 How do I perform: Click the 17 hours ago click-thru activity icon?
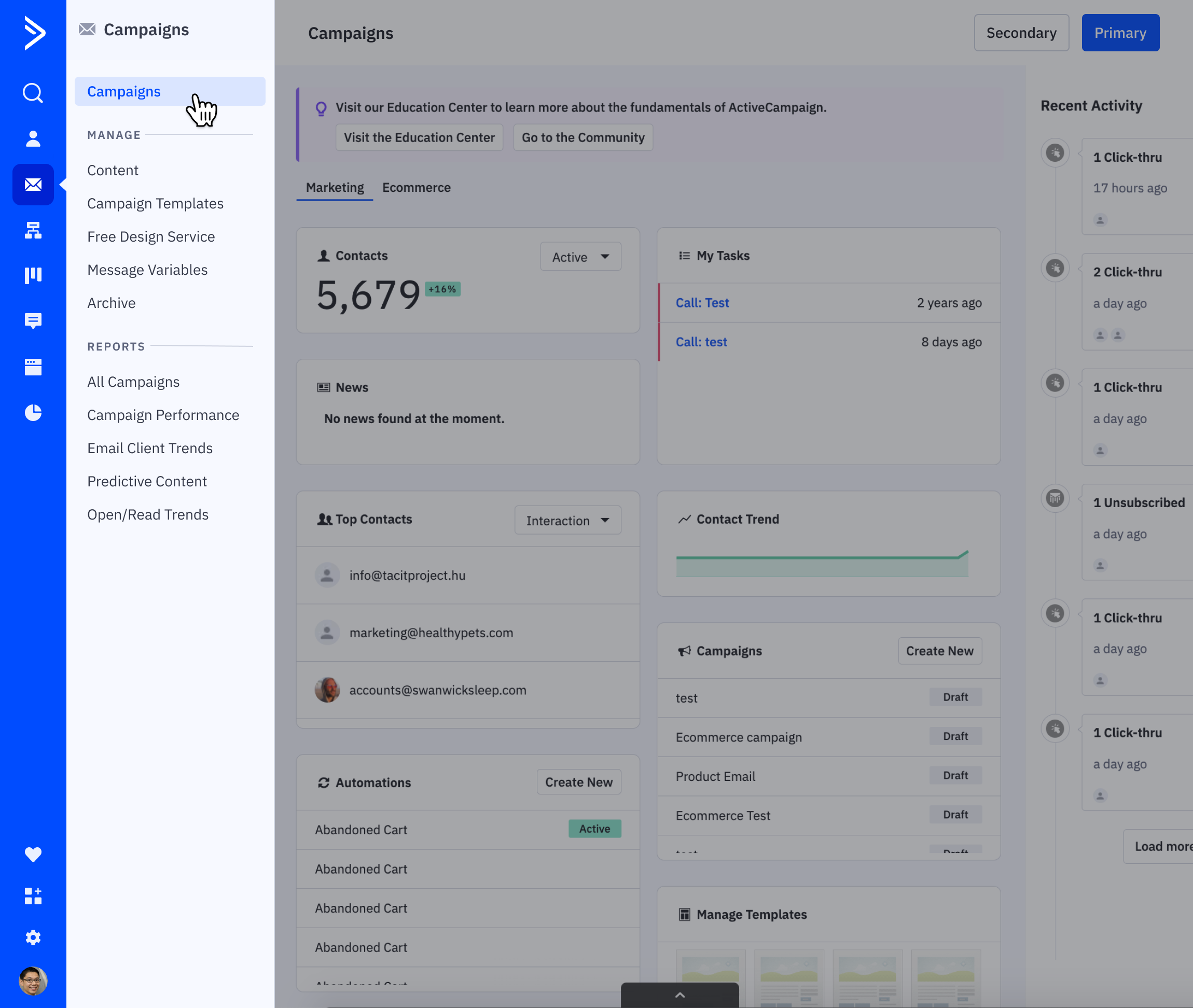pos(1055,152)
